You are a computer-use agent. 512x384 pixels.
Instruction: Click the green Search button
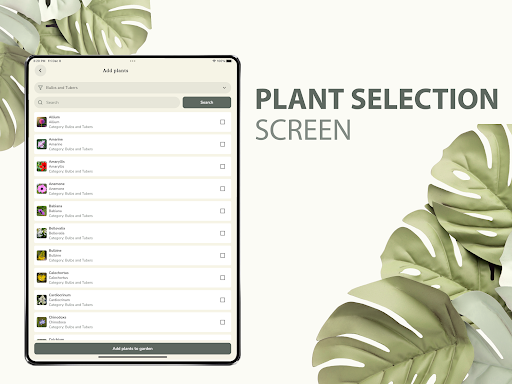pyautogui.click(x=207, y=102)
